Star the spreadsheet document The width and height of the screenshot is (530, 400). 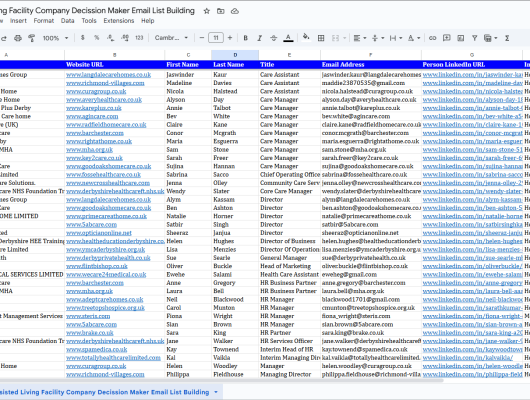pyautogui.click(x=207, y=11)
